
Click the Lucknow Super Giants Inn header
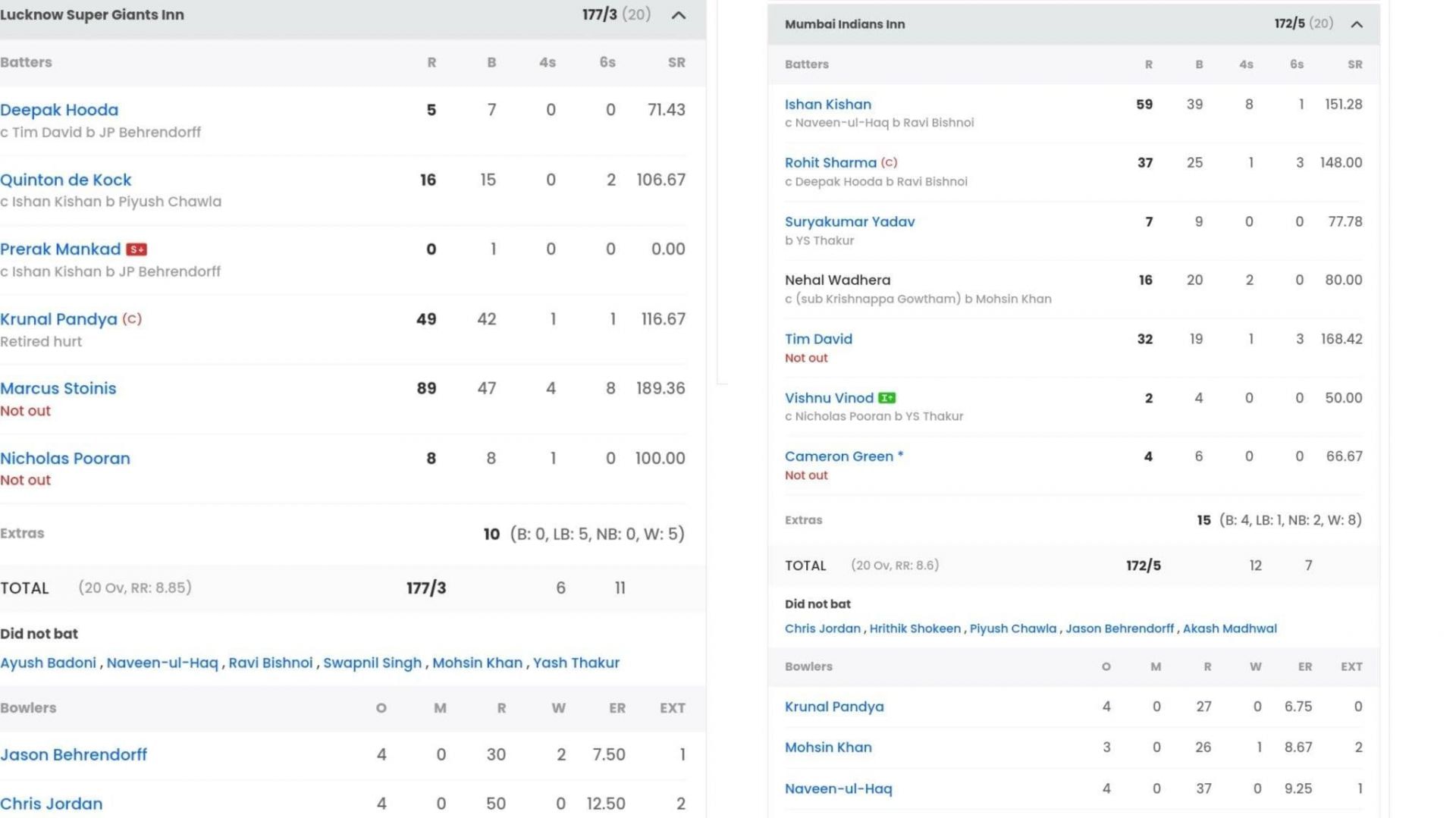[x=92, y=15]
